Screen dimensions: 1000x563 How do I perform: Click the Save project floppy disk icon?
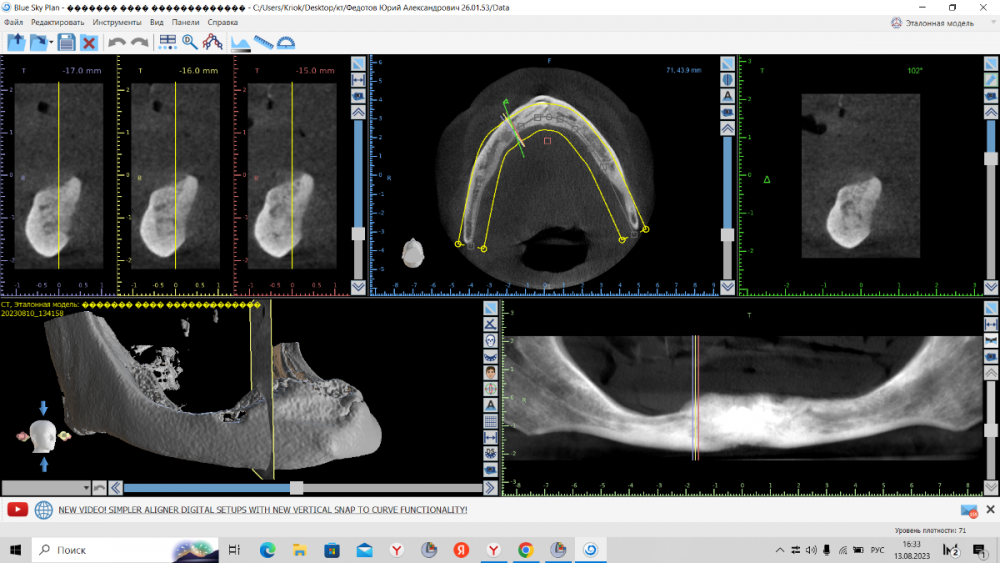(x=66, y=42)
